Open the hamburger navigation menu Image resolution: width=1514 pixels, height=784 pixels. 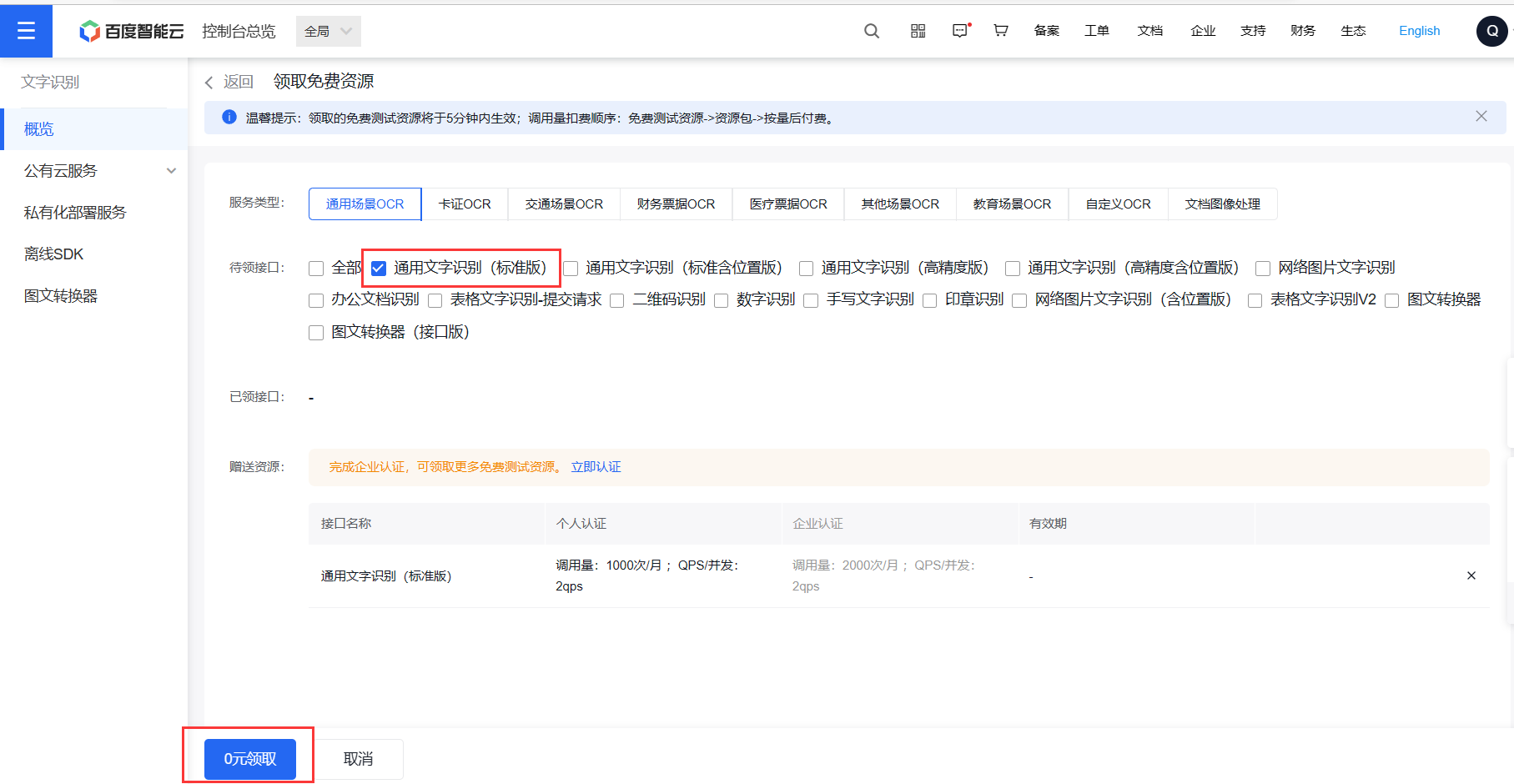[26, 31]
